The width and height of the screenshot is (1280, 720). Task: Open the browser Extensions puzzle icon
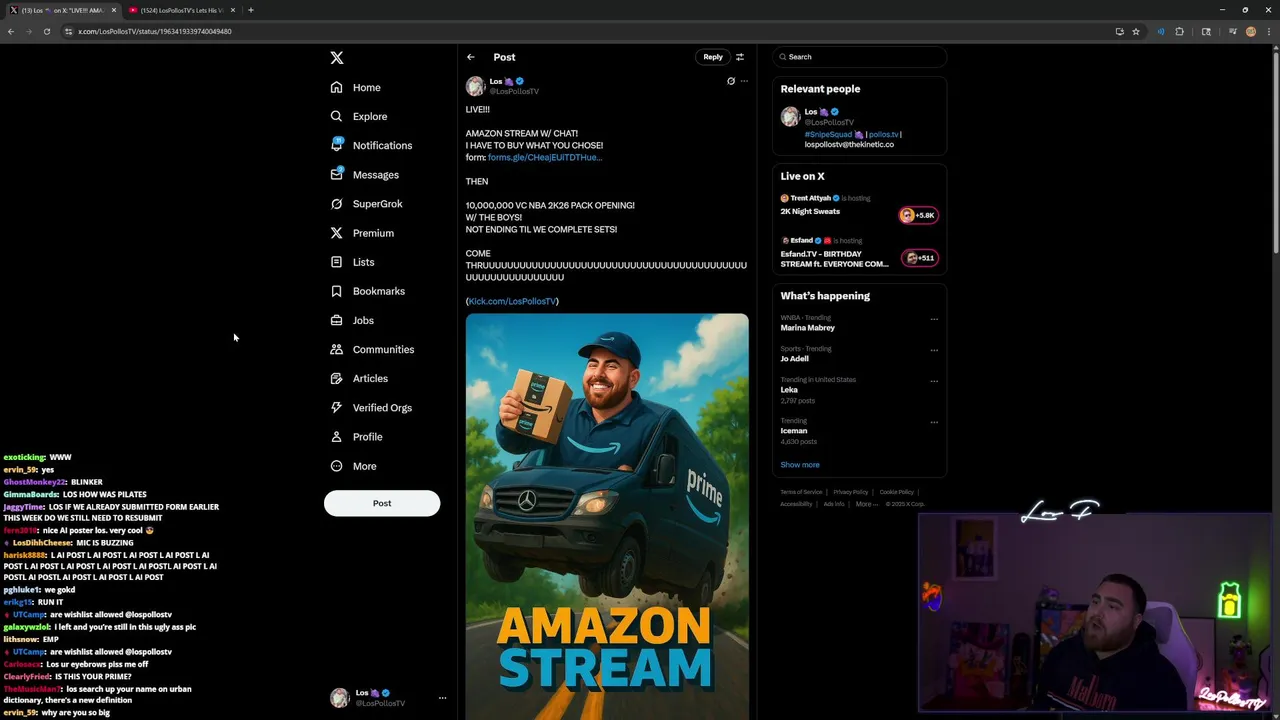click(1179, 31)
